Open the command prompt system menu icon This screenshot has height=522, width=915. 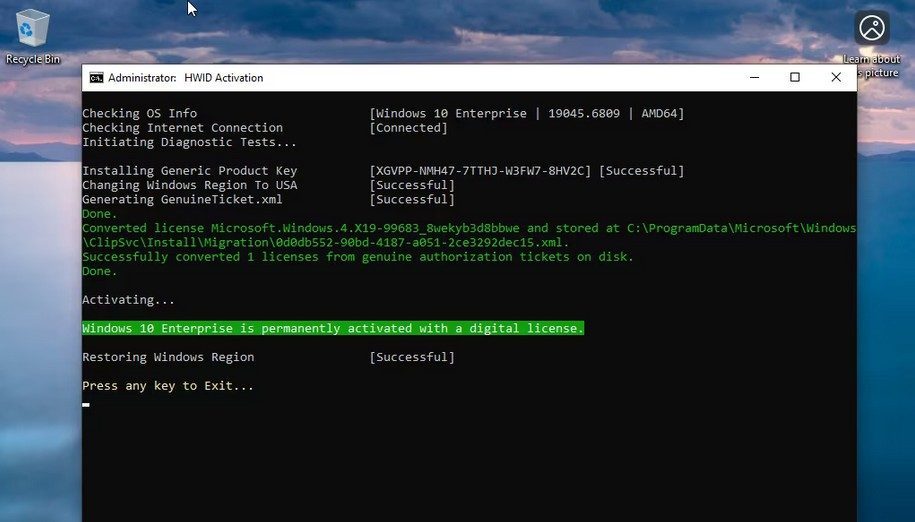[x=96, y=78]
